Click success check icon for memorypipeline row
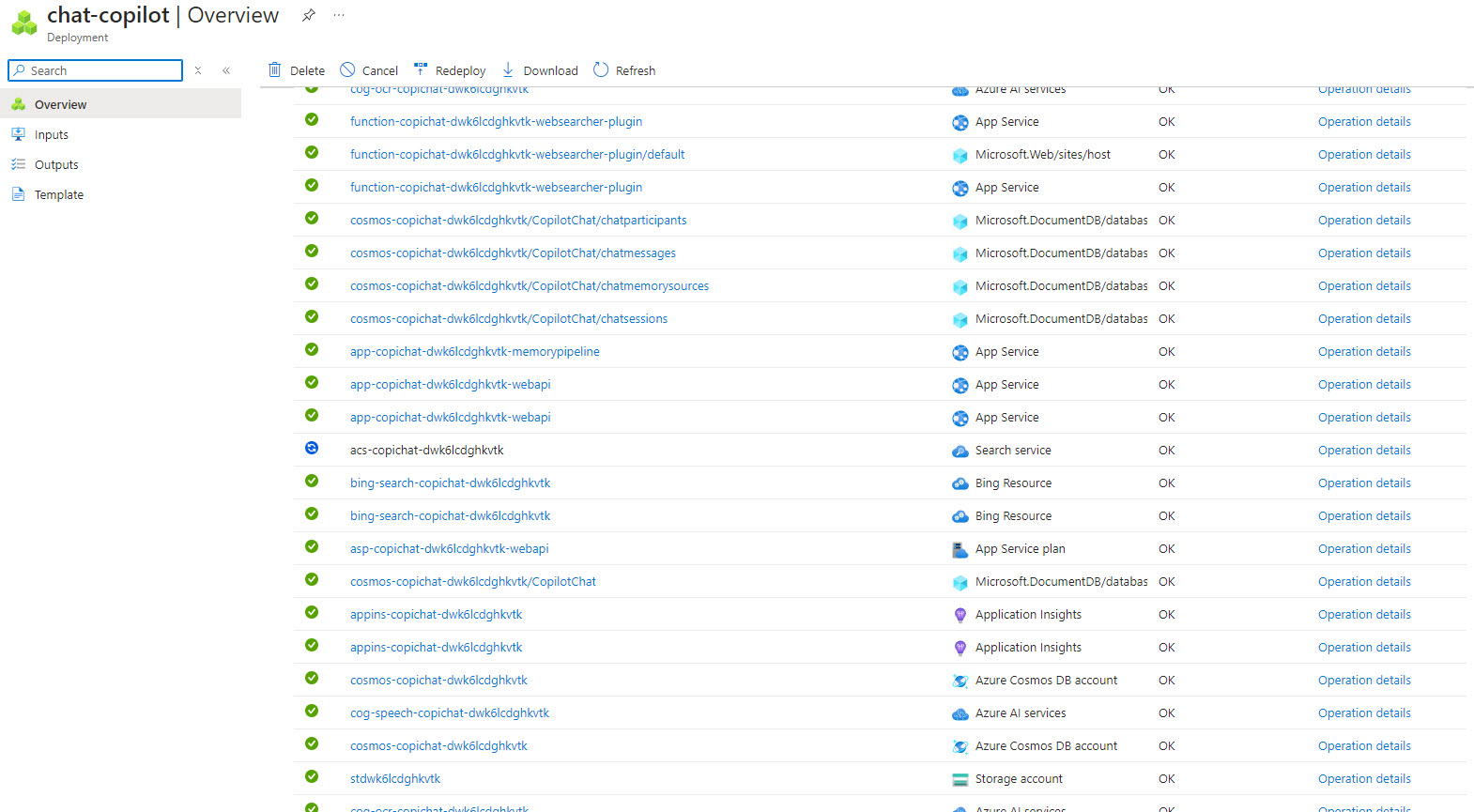 [312, 349]
